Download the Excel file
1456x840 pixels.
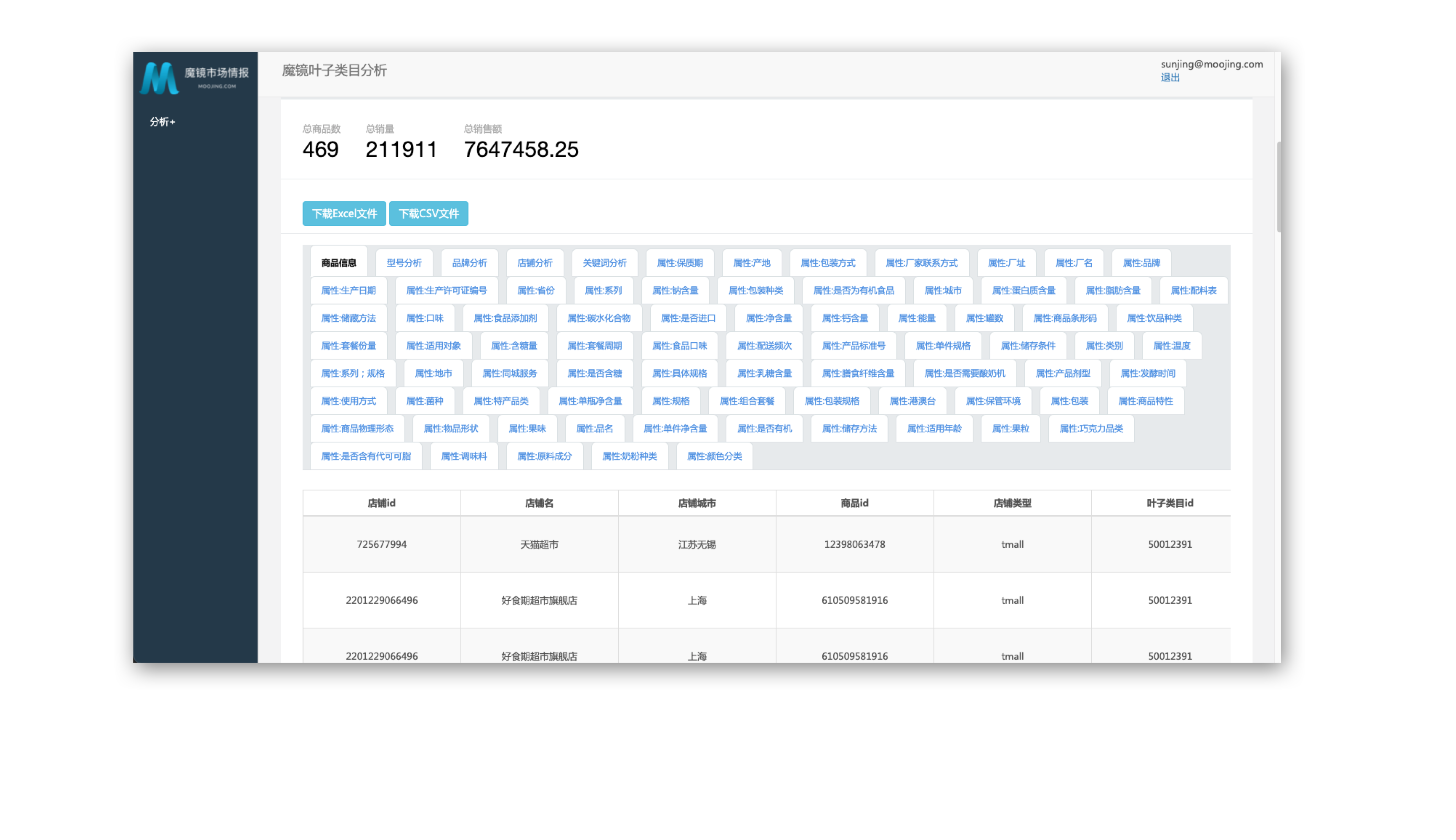pyautogui.click(x=344, y=213)
